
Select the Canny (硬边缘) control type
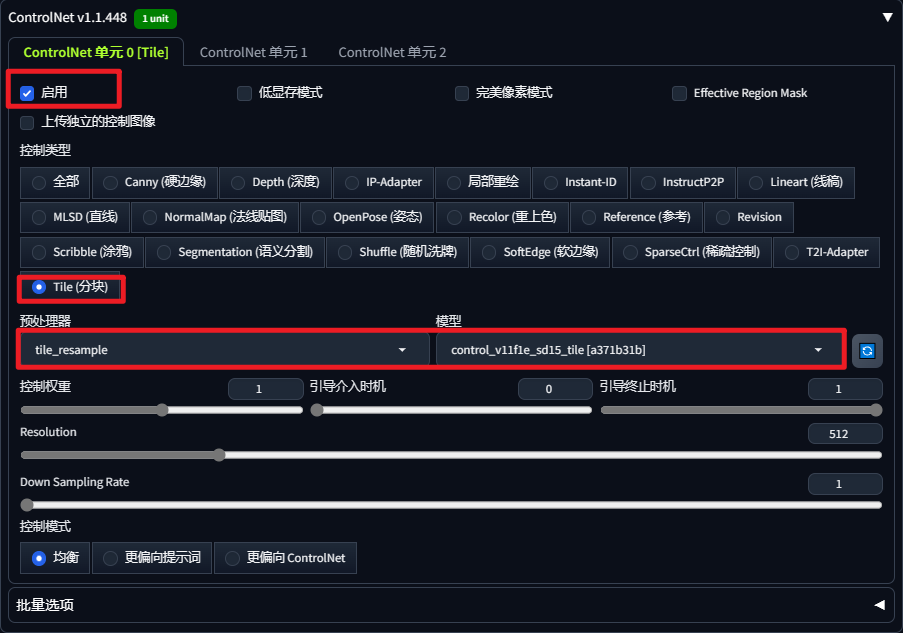[x=155, y=182]
